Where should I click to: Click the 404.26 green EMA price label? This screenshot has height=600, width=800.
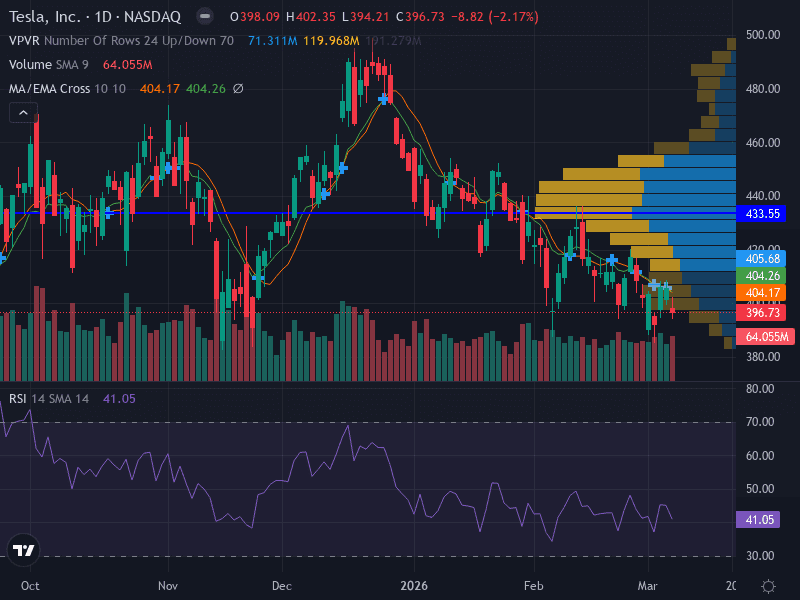[762, 276]
